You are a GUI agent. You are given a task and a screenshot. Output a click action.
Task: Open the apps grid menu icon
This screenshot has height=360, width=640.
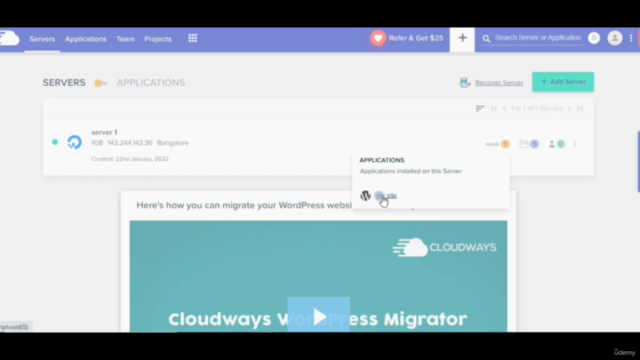coord(193,38)
